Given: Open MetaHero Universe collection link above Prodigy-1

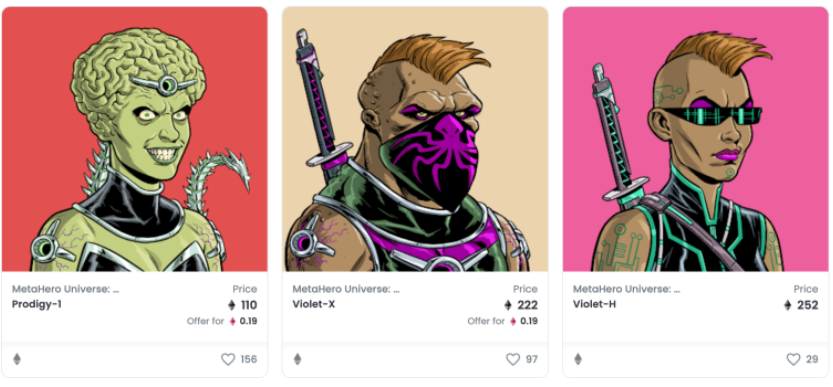Looking at the screenshot, I should [65, 289].
